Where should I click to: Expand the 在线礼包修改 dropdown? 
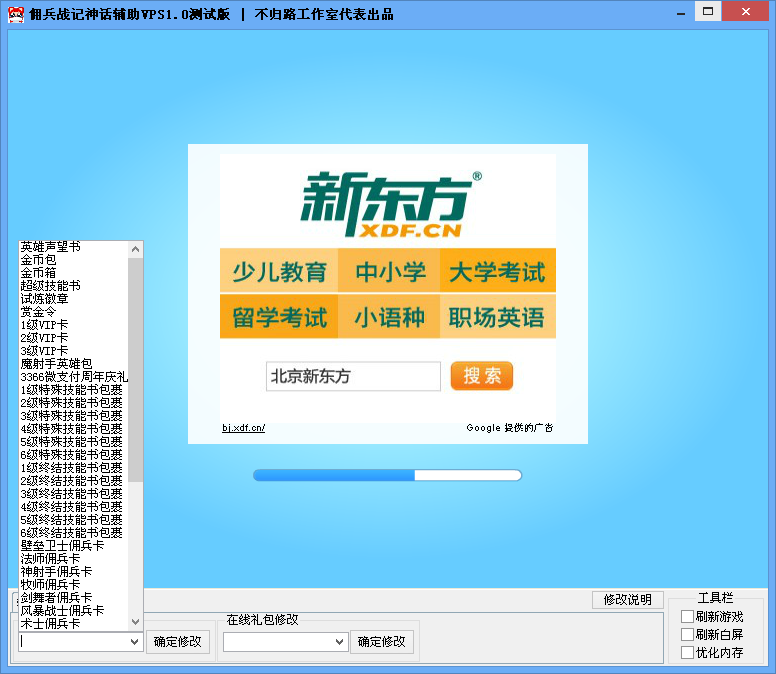339,642
